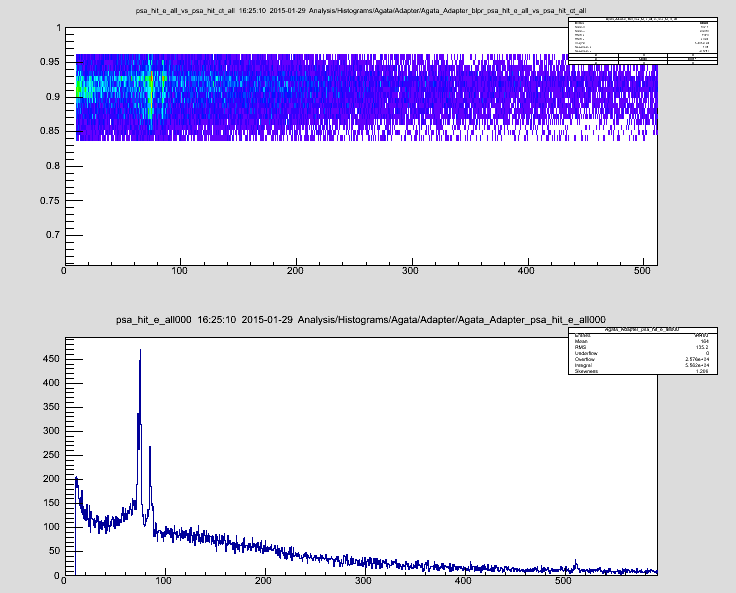Click the 0.7 label on top y-axis
Viewport: 736px width, 593px height.
(54, 234)
